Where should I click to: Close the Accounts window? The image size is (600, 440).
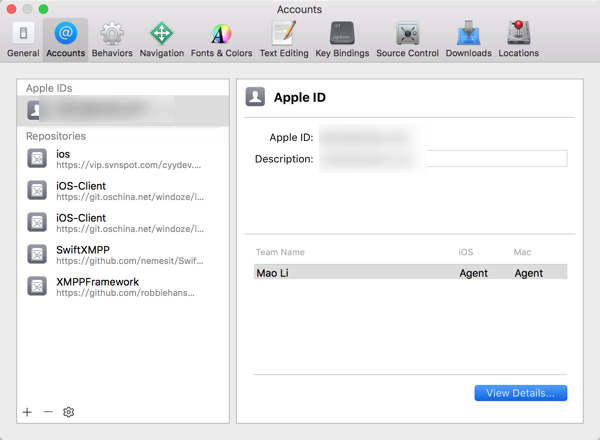pos(11,9)
